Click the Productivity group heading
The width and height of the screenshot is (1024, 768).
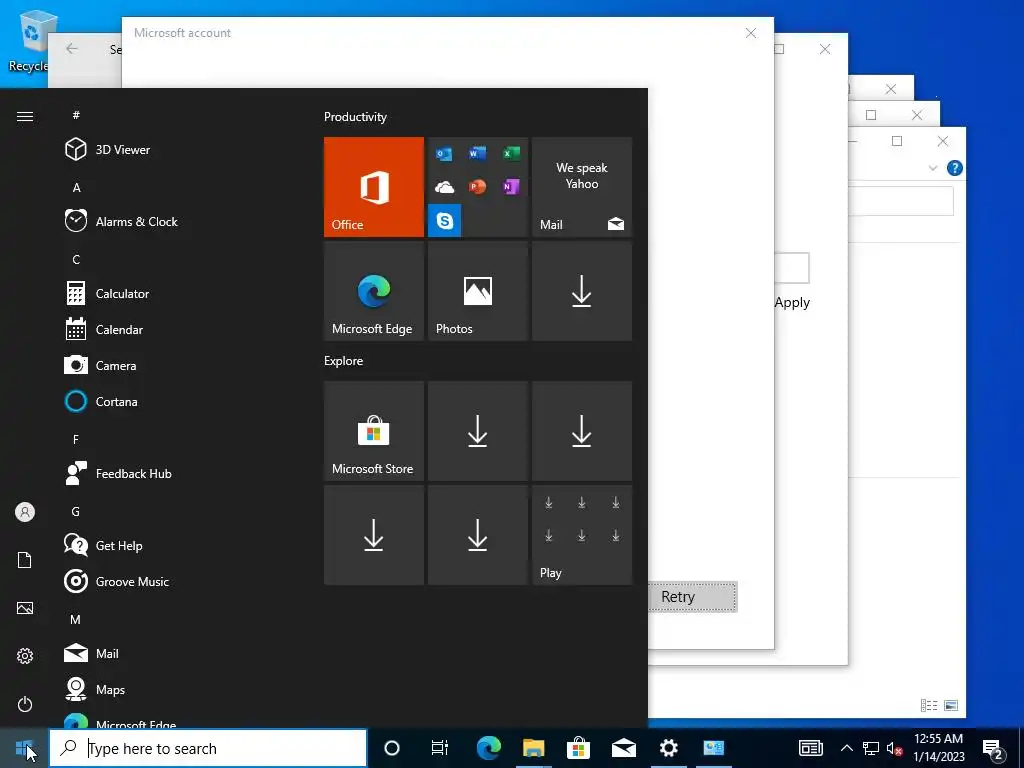pos(355,117)
